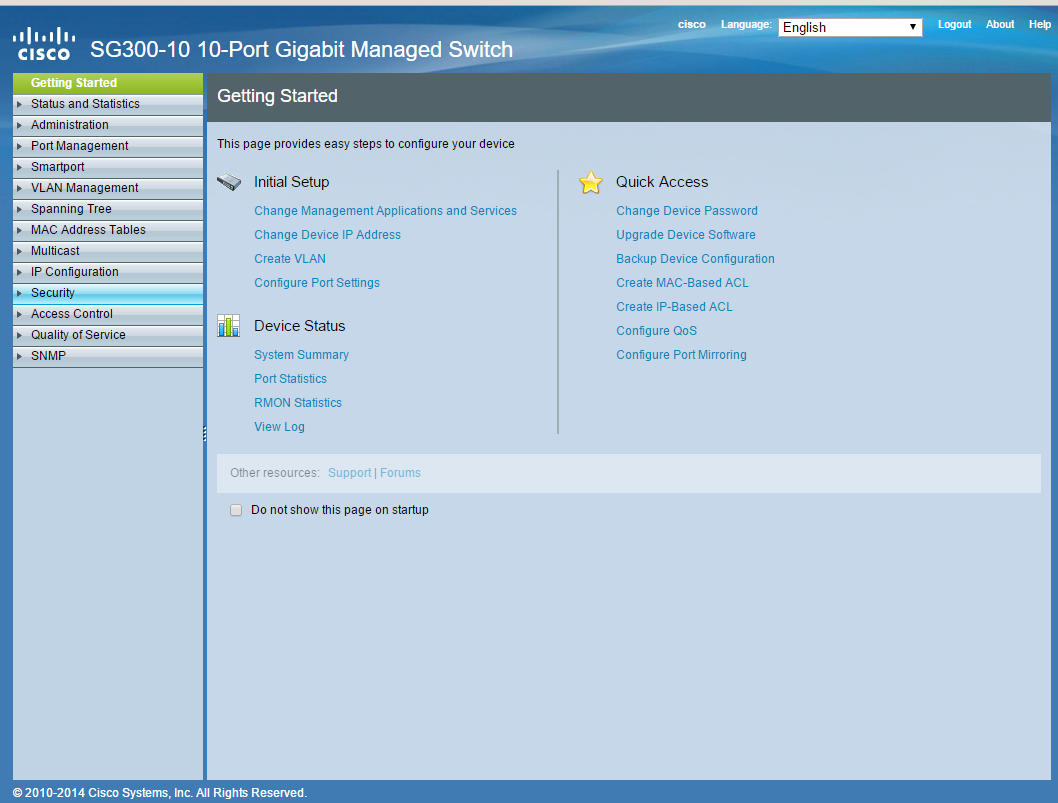Expand Port Management tree arrow
The height and width of the screenshot is (803, 1058).
pos(20,146)
